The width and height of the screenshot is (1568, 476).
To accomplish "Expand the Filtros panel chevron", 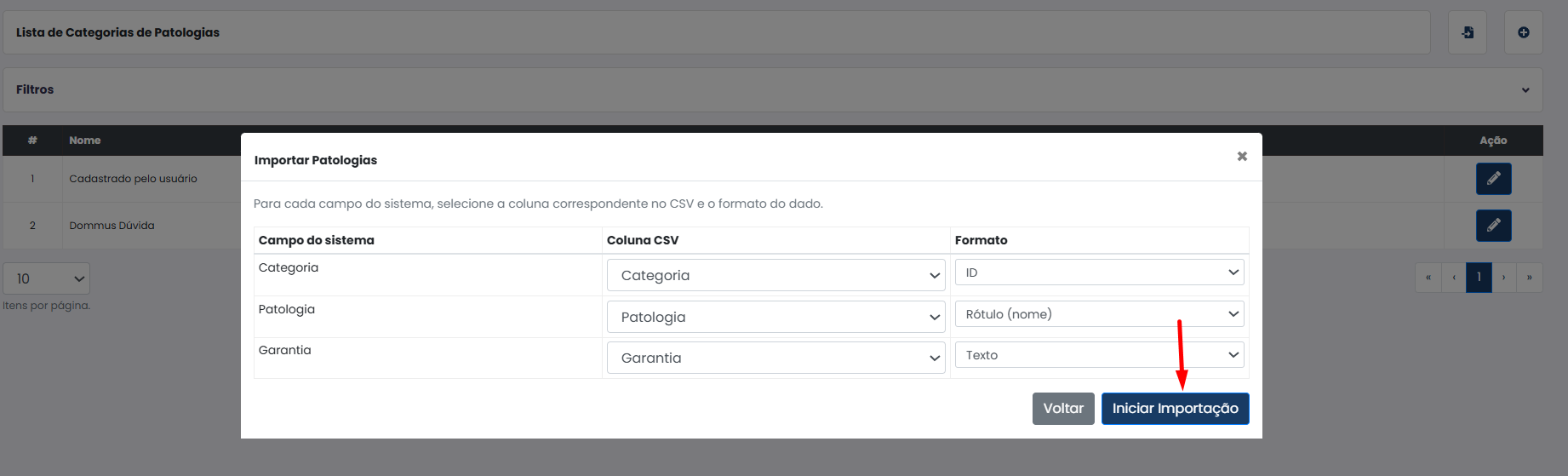I will pos(1525,90).
